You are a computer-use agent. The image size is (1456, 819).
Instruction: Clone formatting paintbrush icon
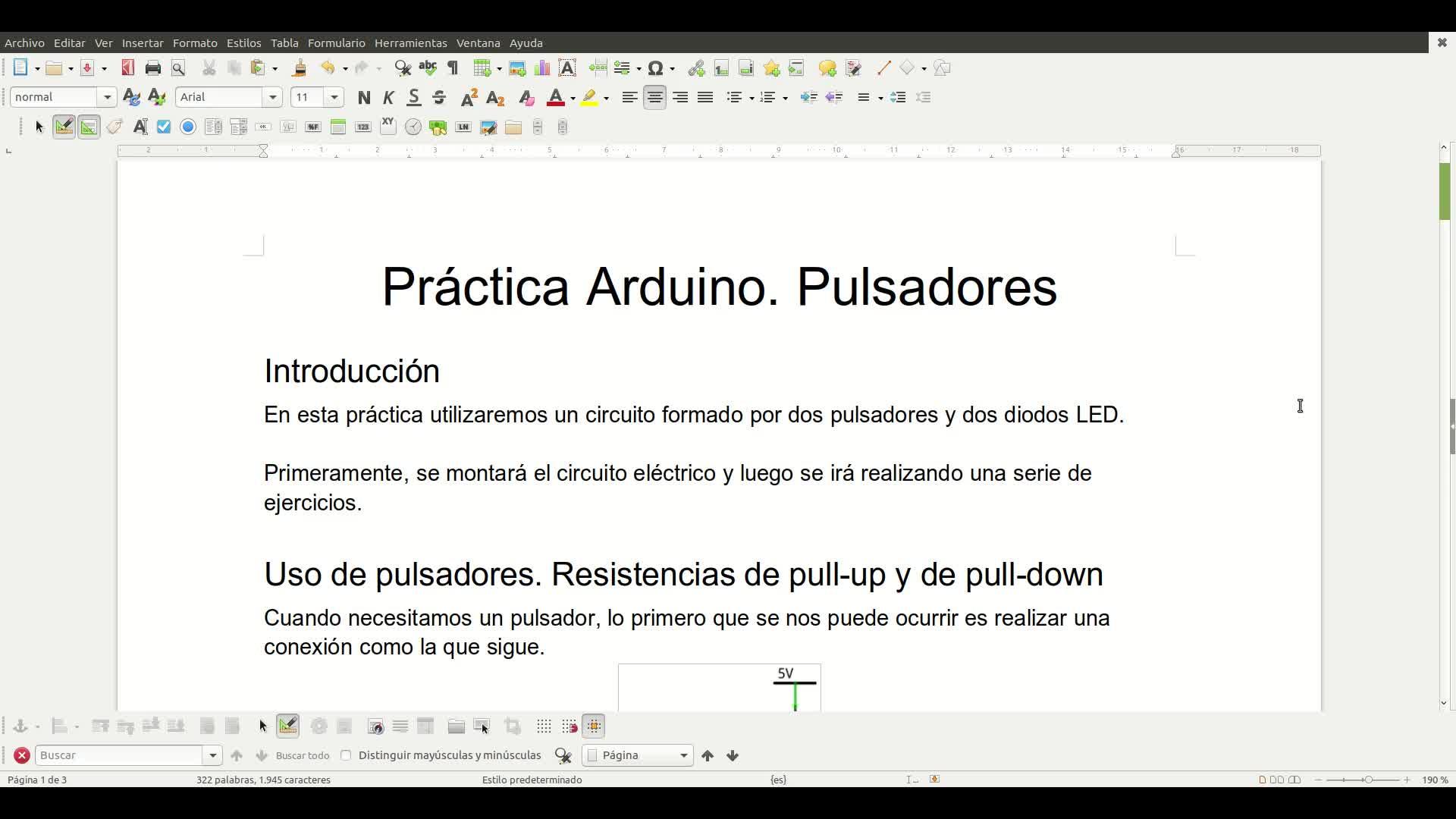point(300,68)
